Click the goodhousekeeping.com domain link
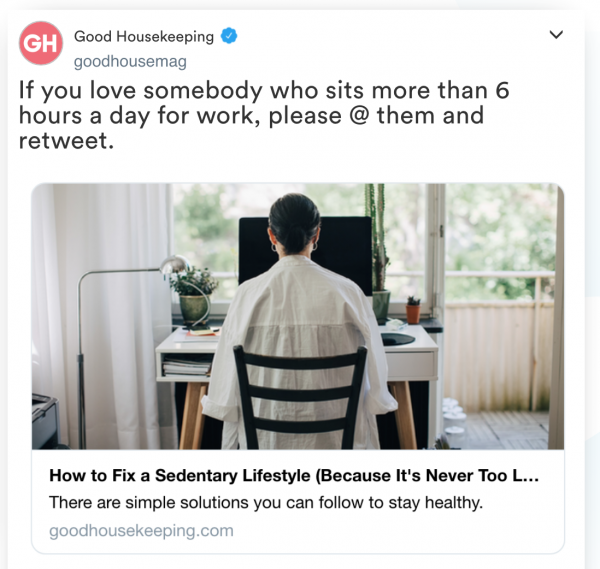The height and width of the screenshot is (569, 600). click(141, 531)
